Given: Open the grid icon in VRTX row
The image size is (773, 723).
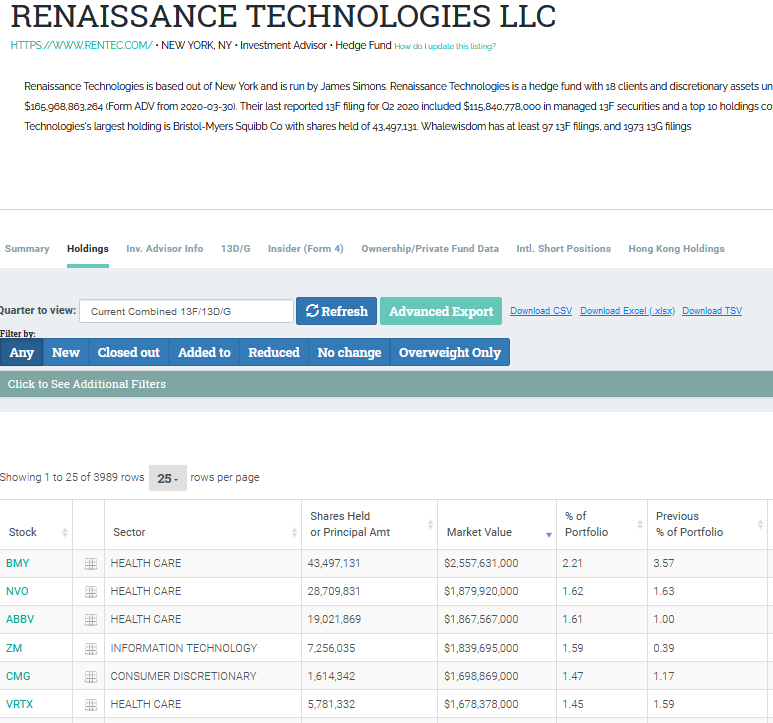Looking at the screenshot, I should pyautogui.click(x=91, y=705).
